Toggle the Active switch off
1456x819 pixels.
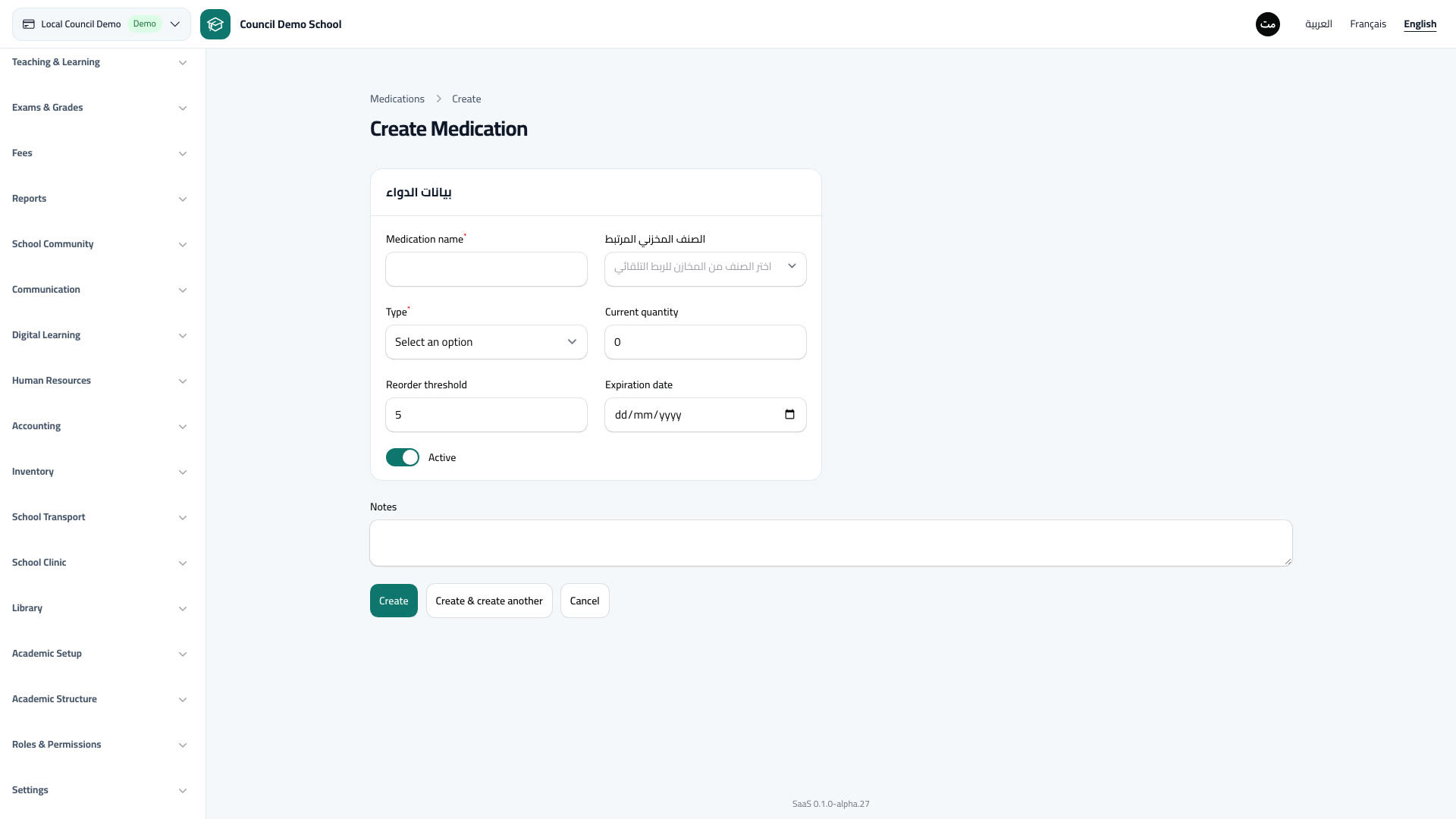pyautogui.click(x=403, y=457)
